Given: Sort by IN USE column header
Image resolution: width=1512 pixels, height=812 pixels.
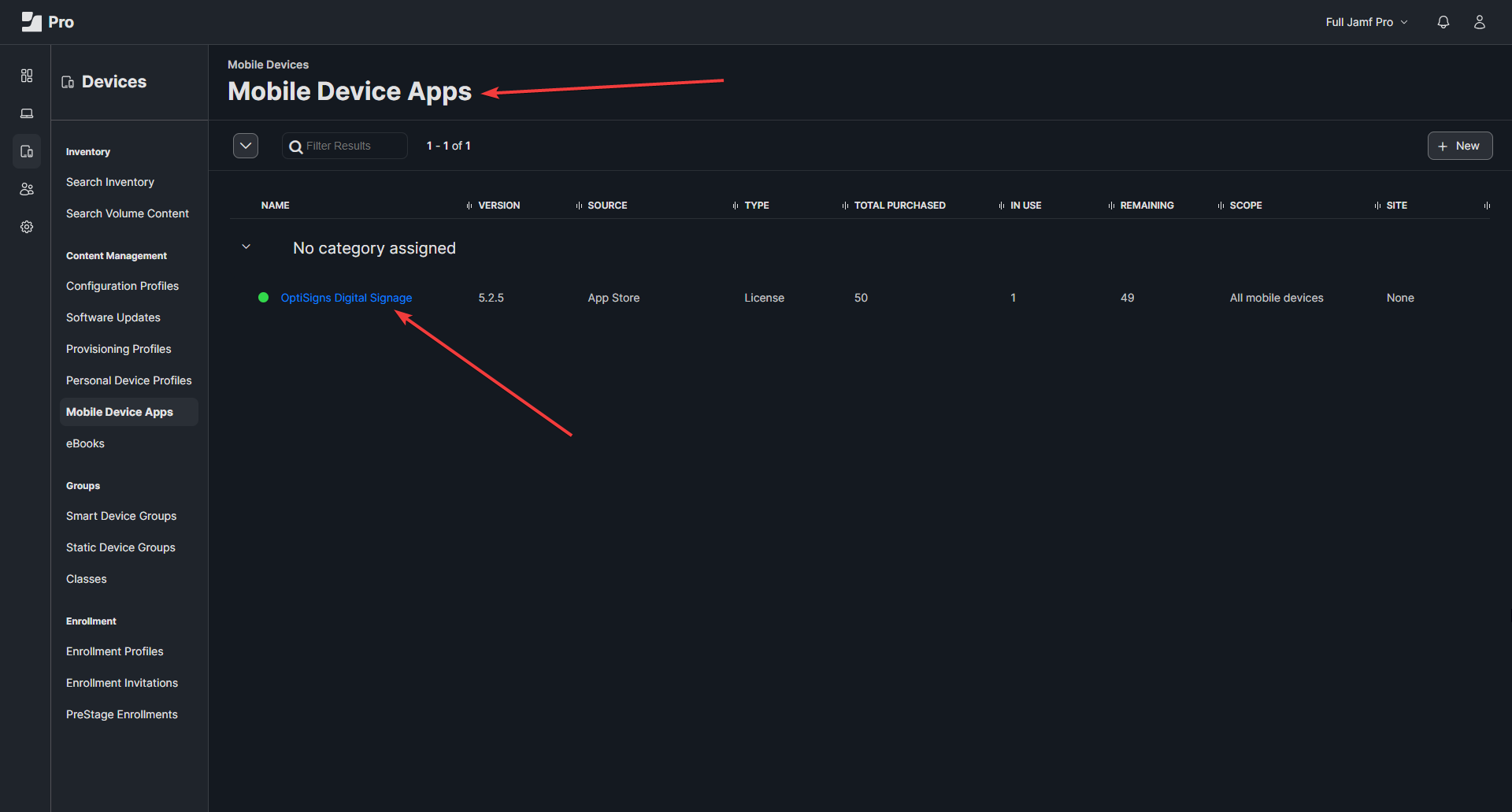Looking at the screenshot, I should tap(1026, 206).
